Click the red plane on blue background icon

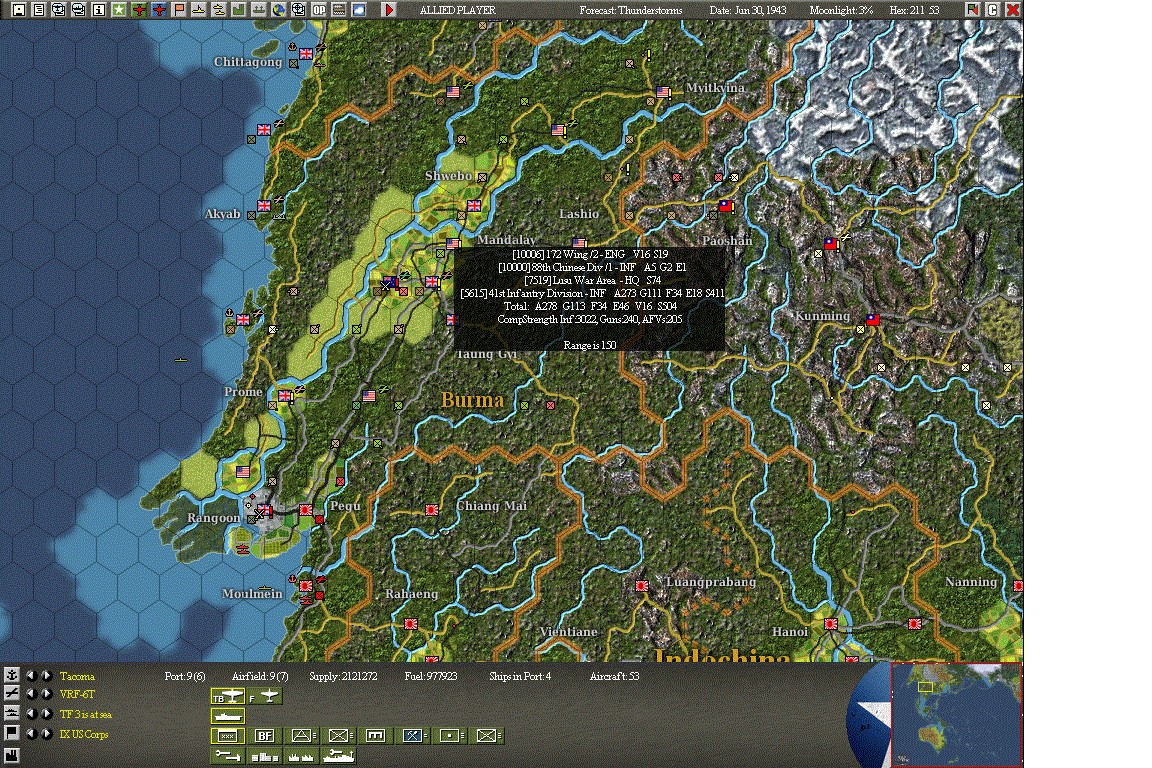click(x=159, y=10)
